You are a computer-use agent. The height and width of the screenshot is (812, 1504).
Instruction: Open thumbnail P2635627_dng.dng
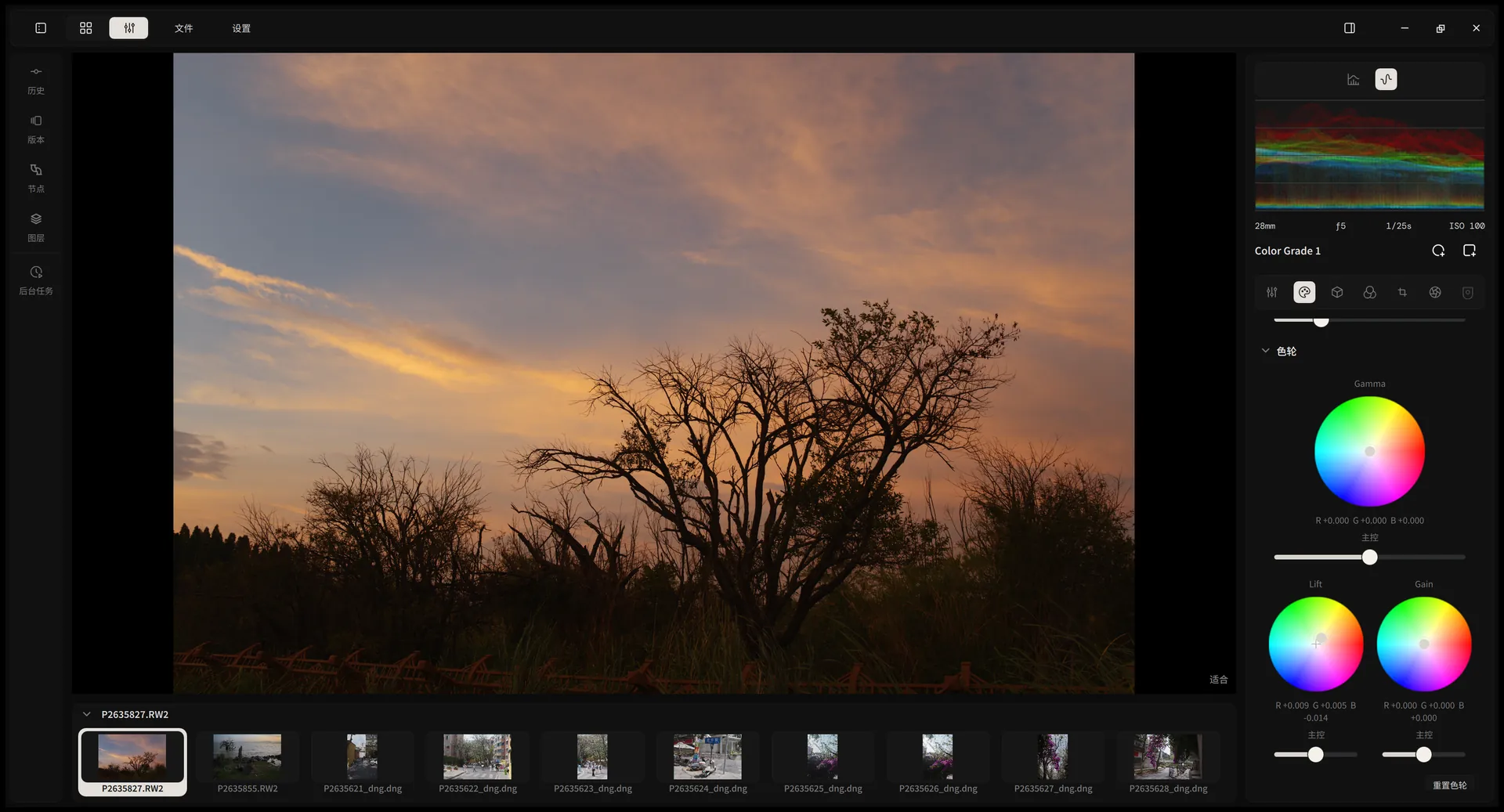[x=1053, y=762]
